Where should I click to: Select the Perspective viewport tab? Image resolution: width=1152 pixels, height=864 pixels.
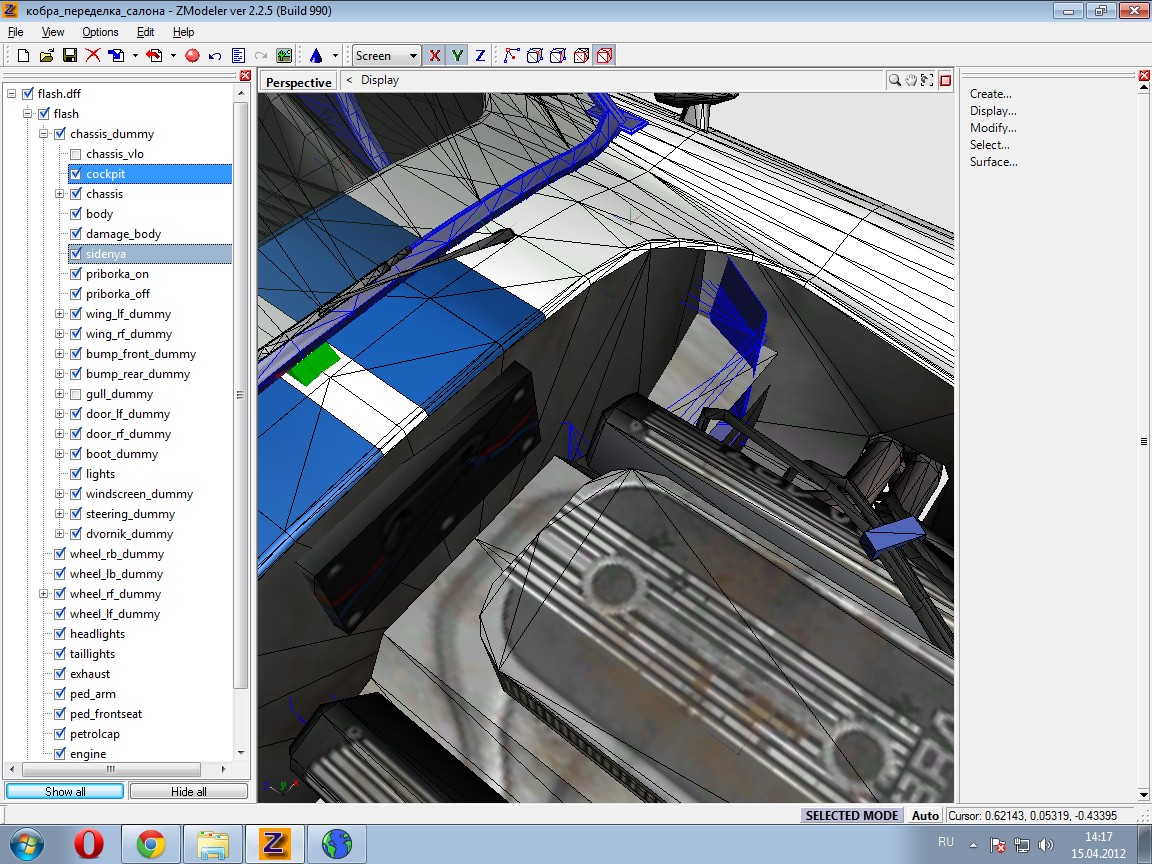(x=298, y=82)
